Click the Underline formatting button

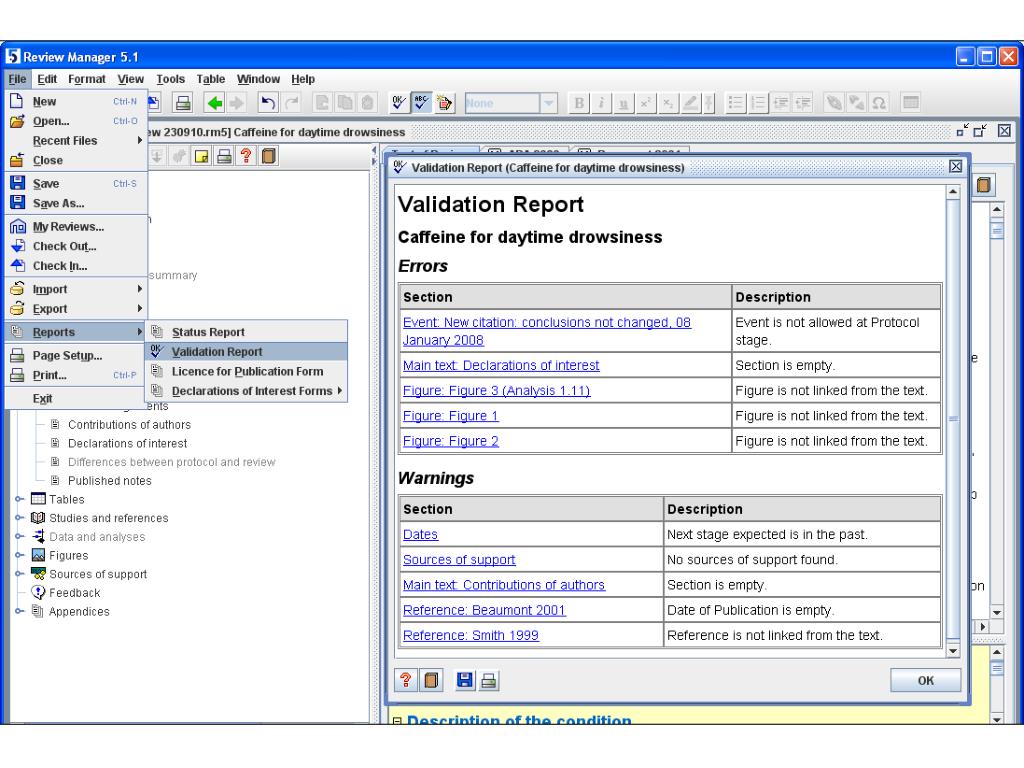[624, 103]
